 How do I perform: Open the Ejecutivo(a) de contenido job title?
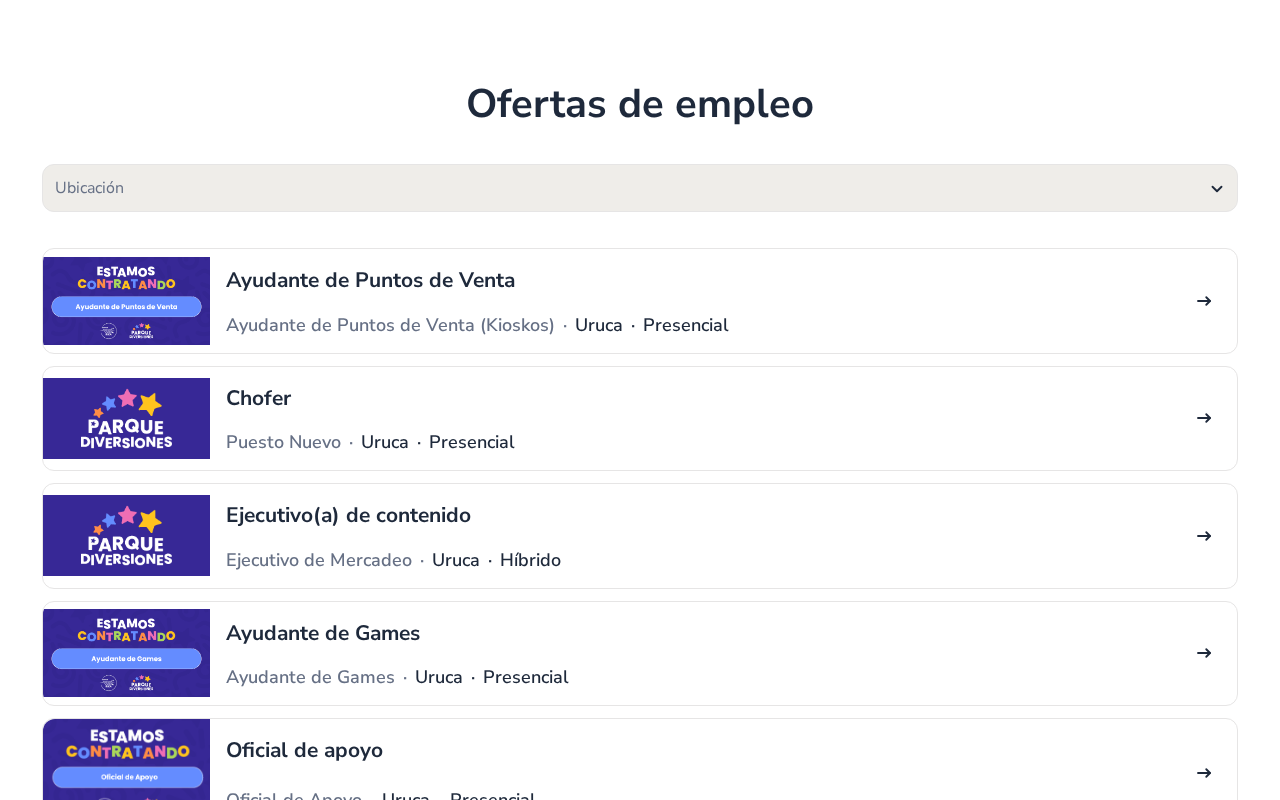pyautogui.click(x=348, y=516)
